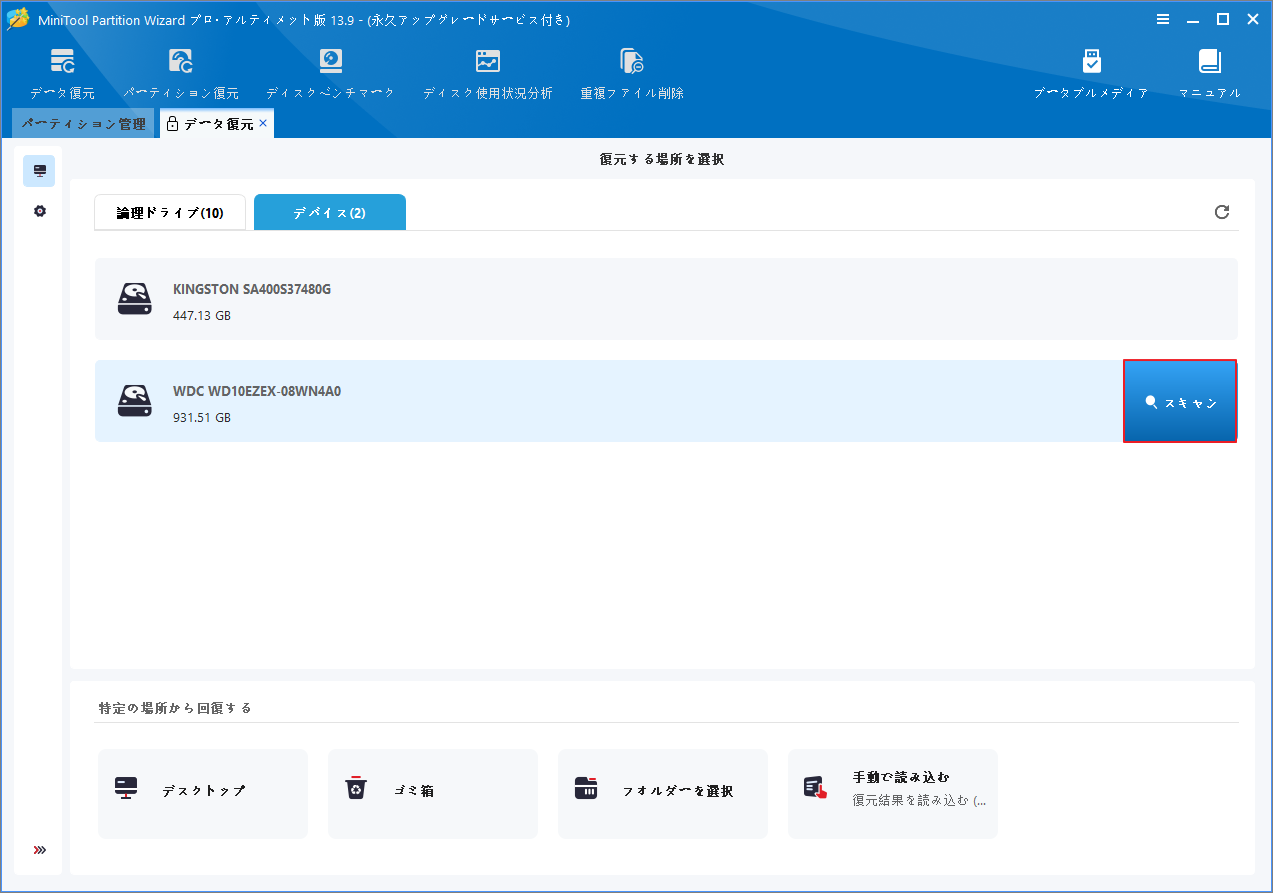Click the MiniTool app logo icon
1273x893 pixels.
coord(17,20)
